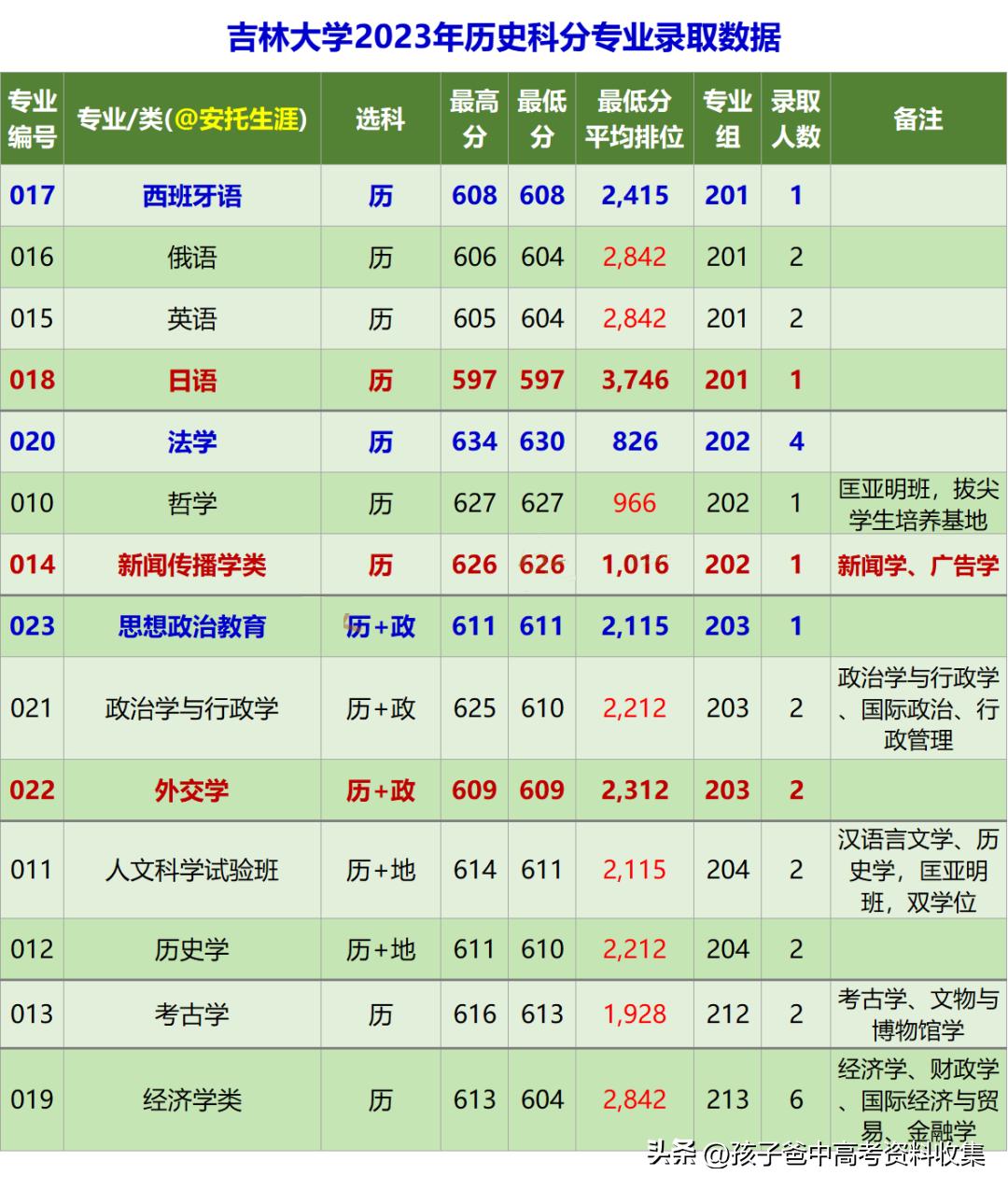Click group number 212
Viewport: 1008px width, 1189px height.
coord(728,1014)
